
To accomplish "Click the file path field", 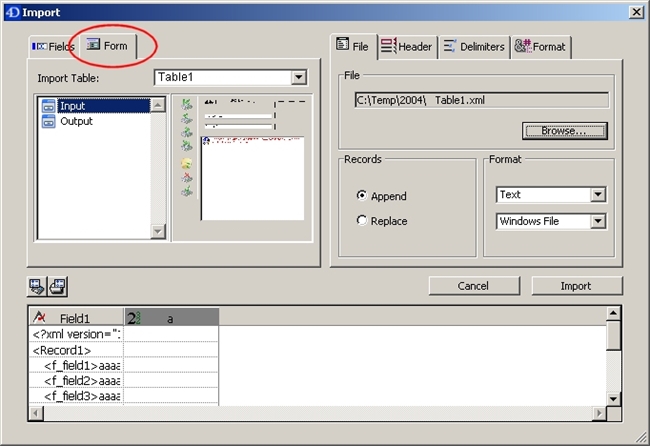I will [481, 100].
